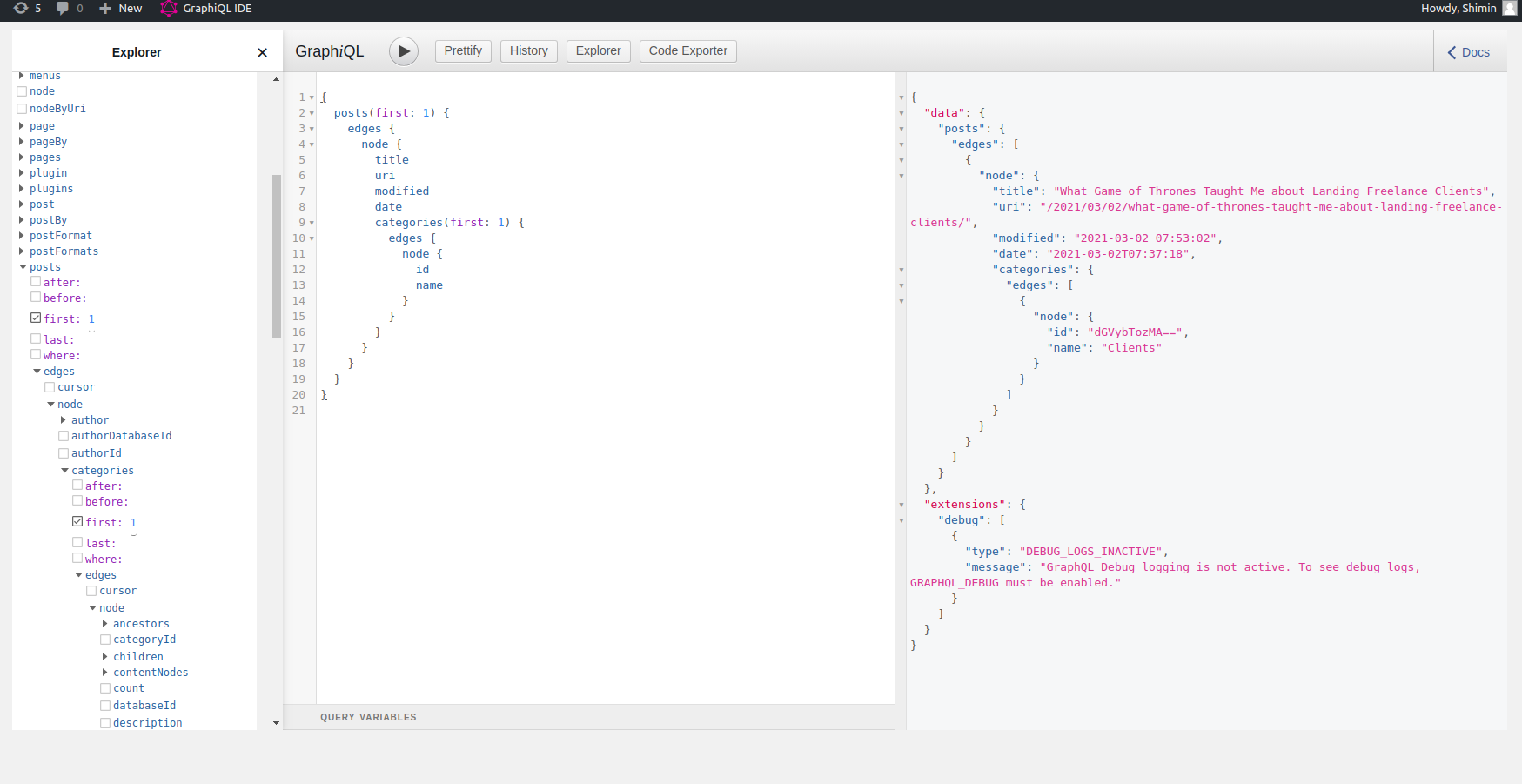Screen dimensions: 1522x784
Task: Click Howdy, Shimin account menu
Action: click(x=1458, y=8)
